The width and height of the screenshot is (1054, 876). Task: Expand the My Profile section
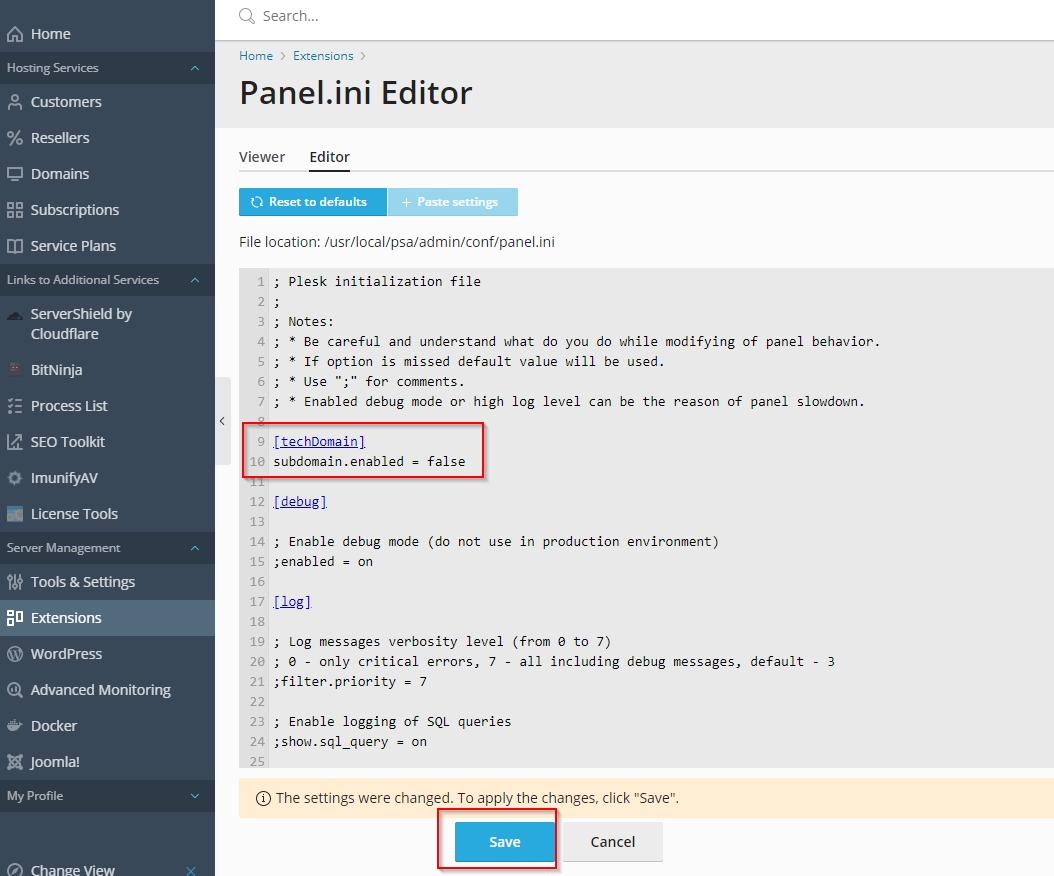pyautogui.click(x=195, y=796)
